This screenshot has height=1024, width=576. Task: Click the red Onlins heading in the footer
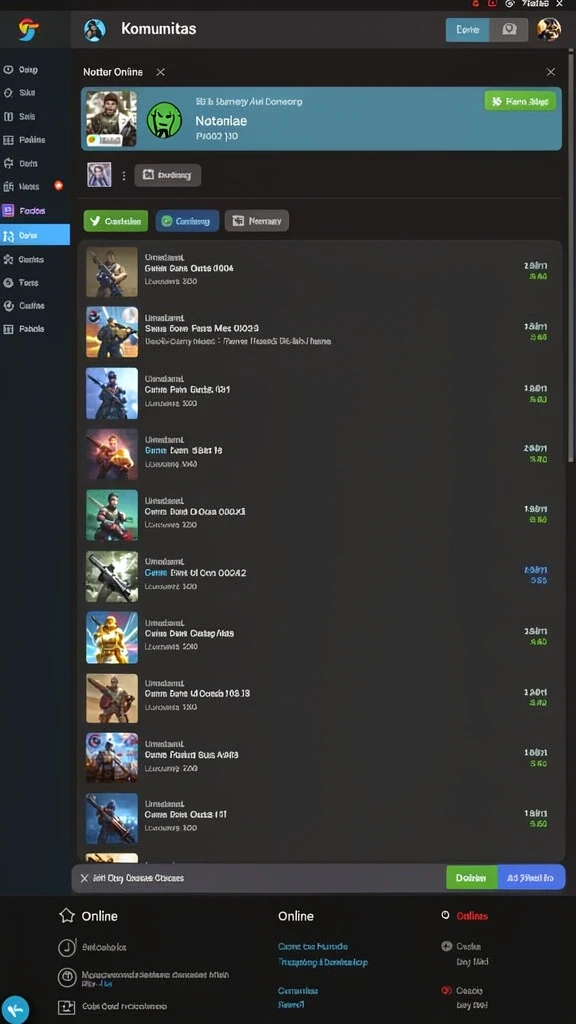[472, 916]
